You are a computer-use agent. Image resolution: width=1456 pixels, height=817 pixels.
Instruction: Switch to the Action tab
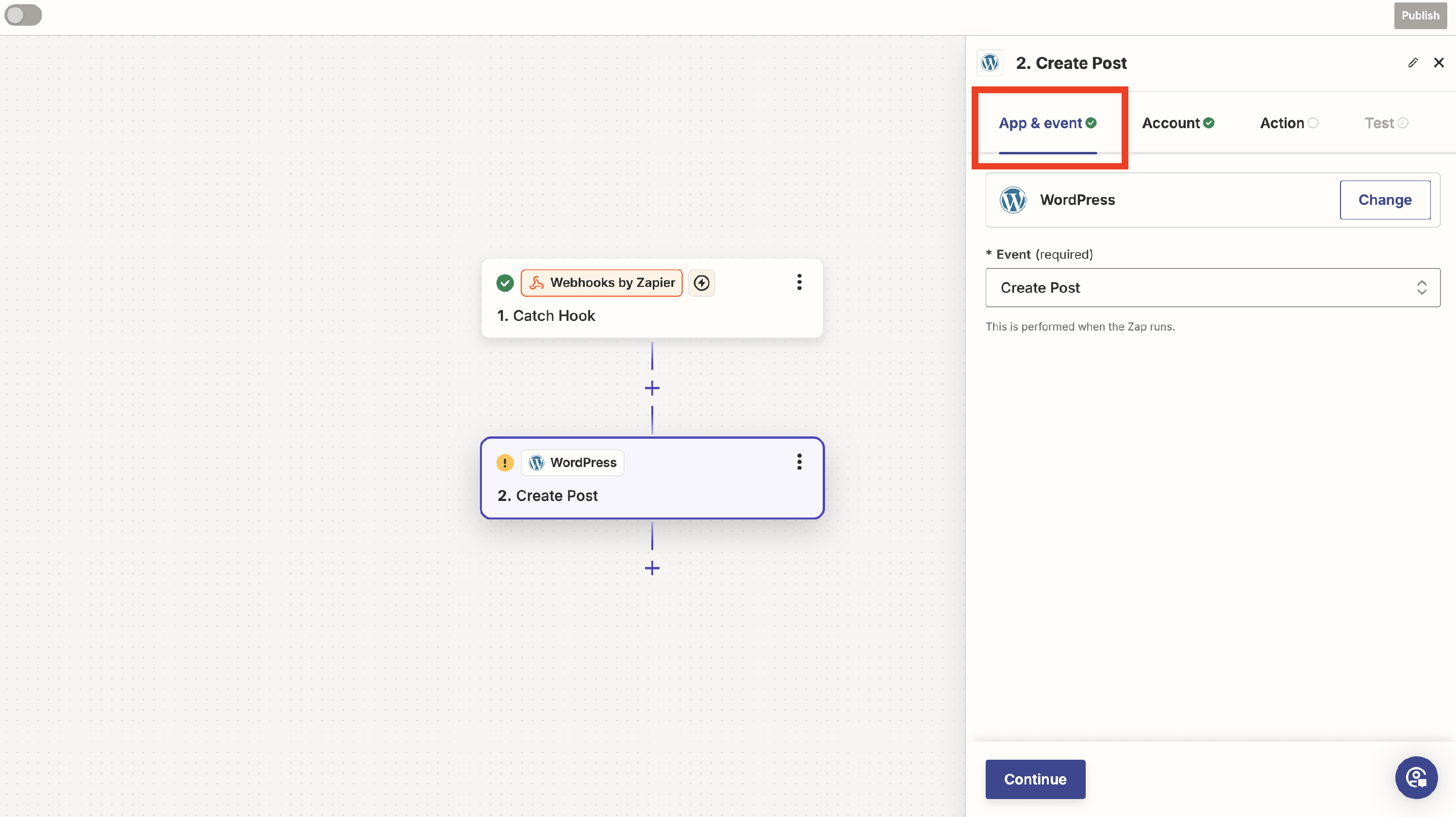click(x=1288, y=123)
